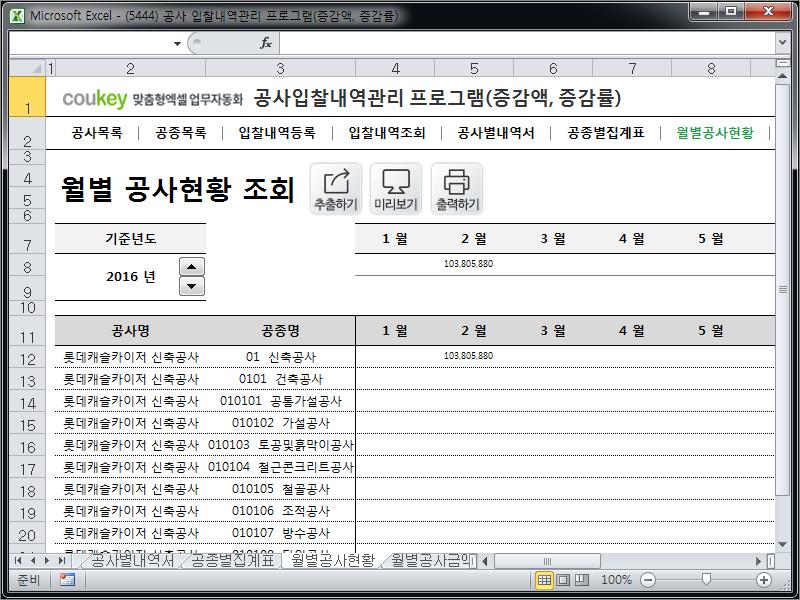The image size is (800, 600).
Task: Select column 2 header
Action: [x=130, y=68]
